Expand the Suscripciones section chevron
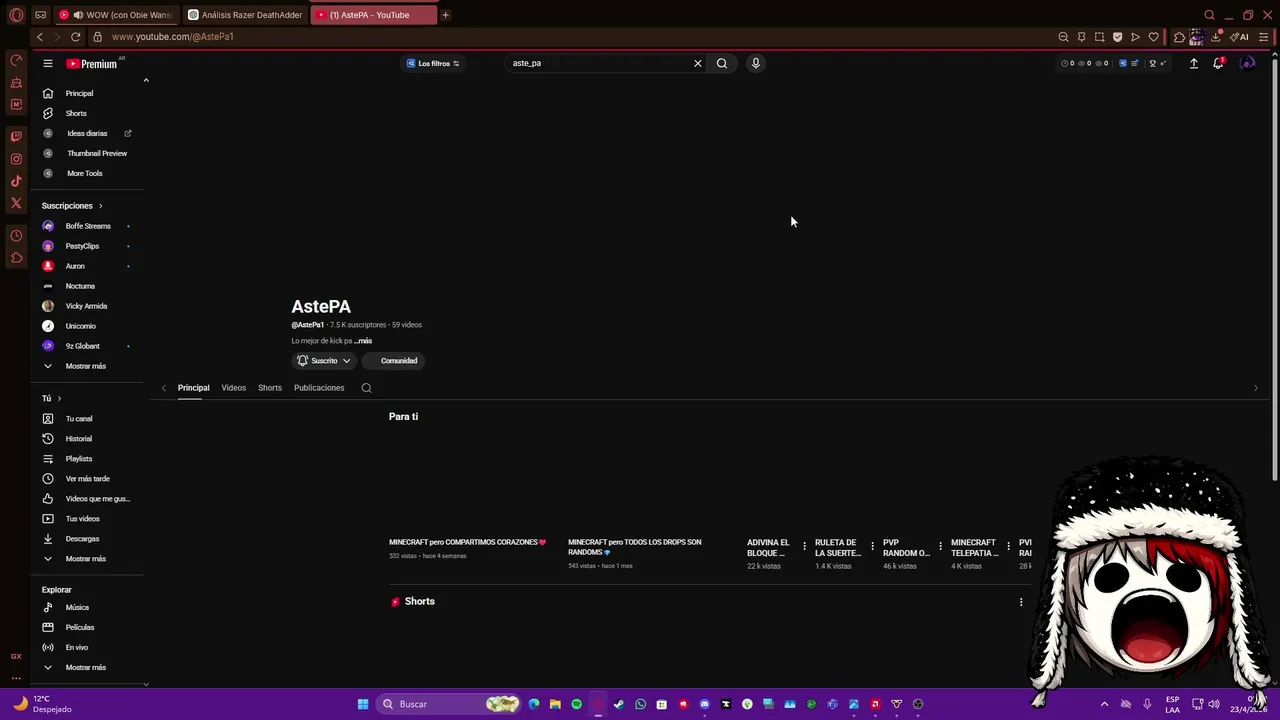Screen dimensions: 1280x720 click(x=100, y=206)
